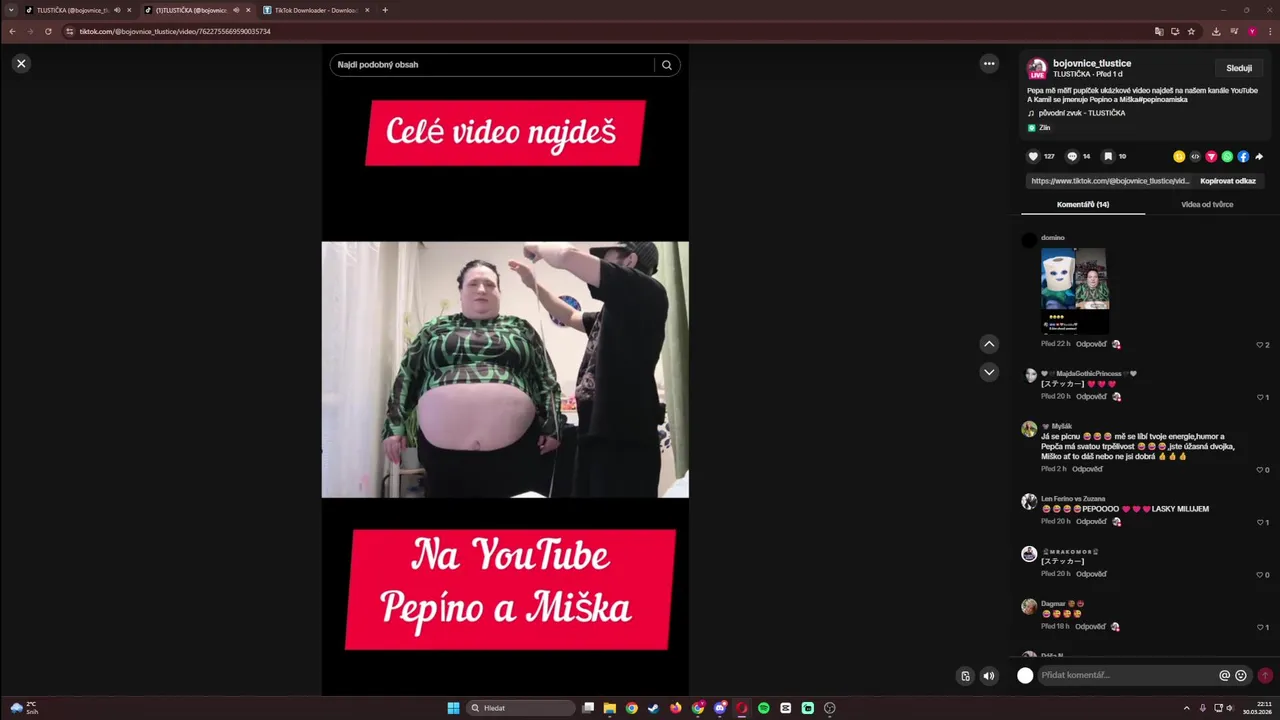
Task: Click the yellow repost icon
Action: [1179, 156]
